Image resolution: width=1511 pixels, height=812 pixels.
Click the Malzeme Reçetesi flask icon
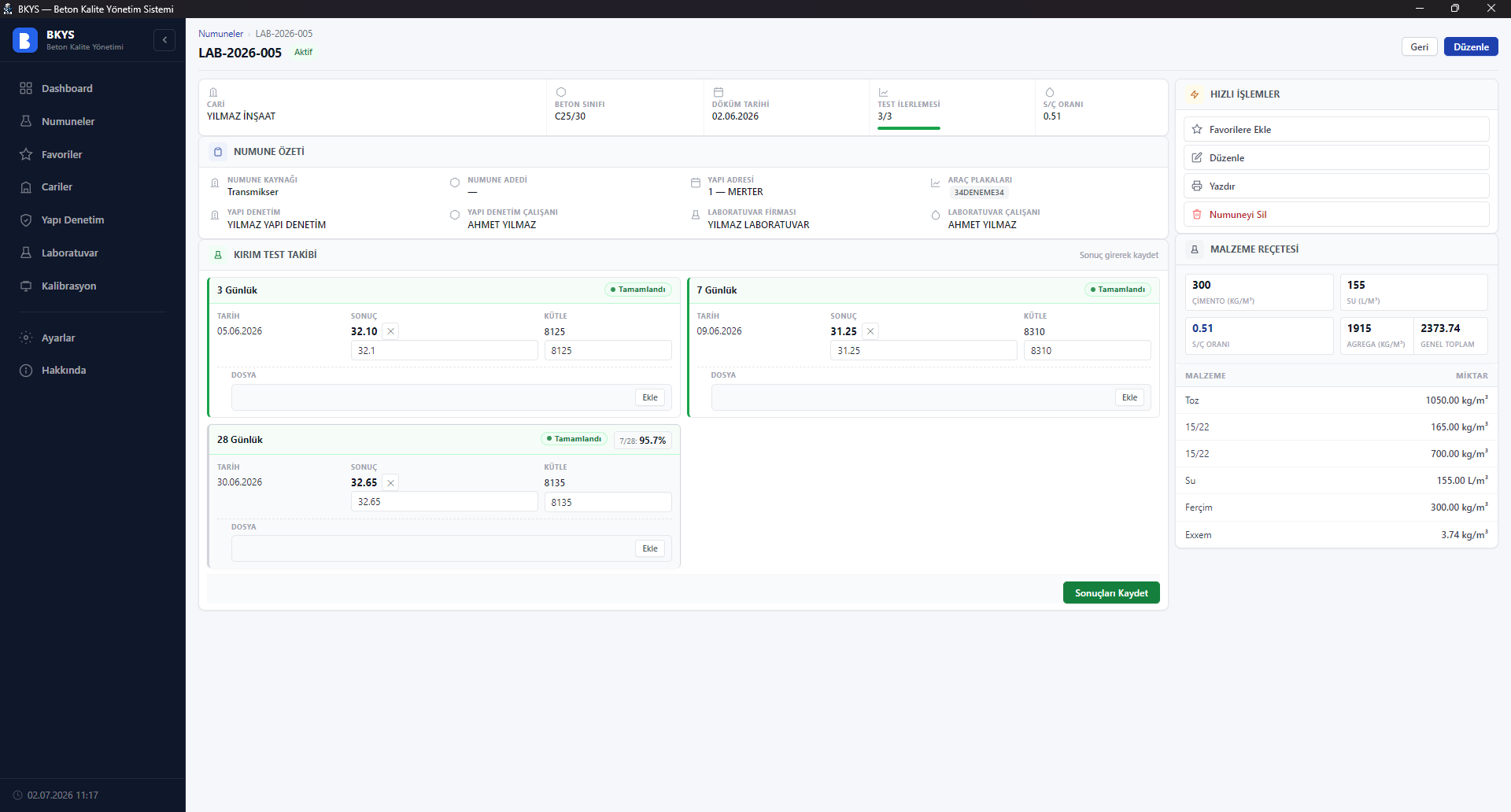point(1195,249)
